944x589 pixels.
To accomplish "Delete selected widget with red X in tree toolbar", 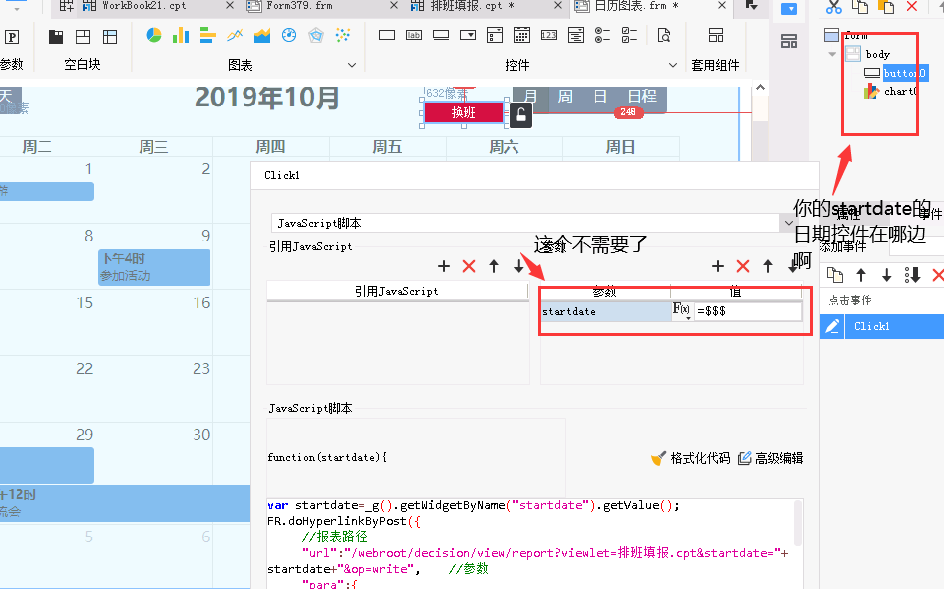I will (x=912, y=7).
